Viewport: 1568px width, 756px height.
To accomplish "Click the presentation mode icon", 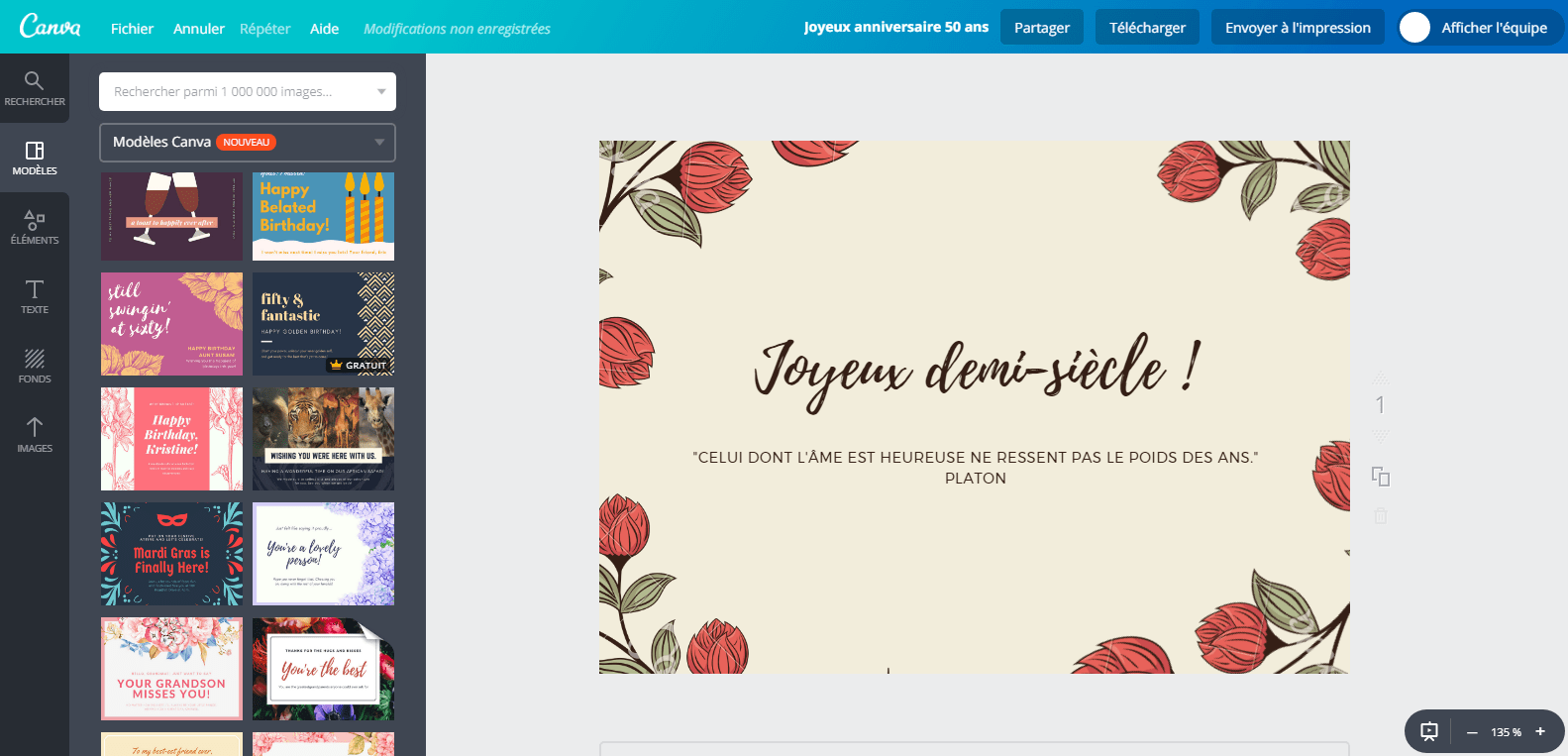I will click(x=1429, y=732).
